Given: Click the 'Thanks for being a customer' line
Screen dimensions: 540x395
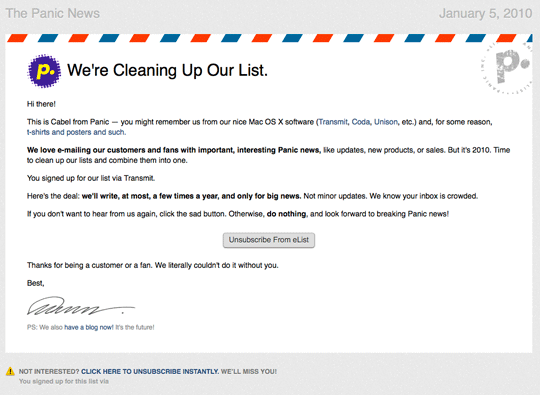Looking at the screenshot, I should click(x=153, y=265).
